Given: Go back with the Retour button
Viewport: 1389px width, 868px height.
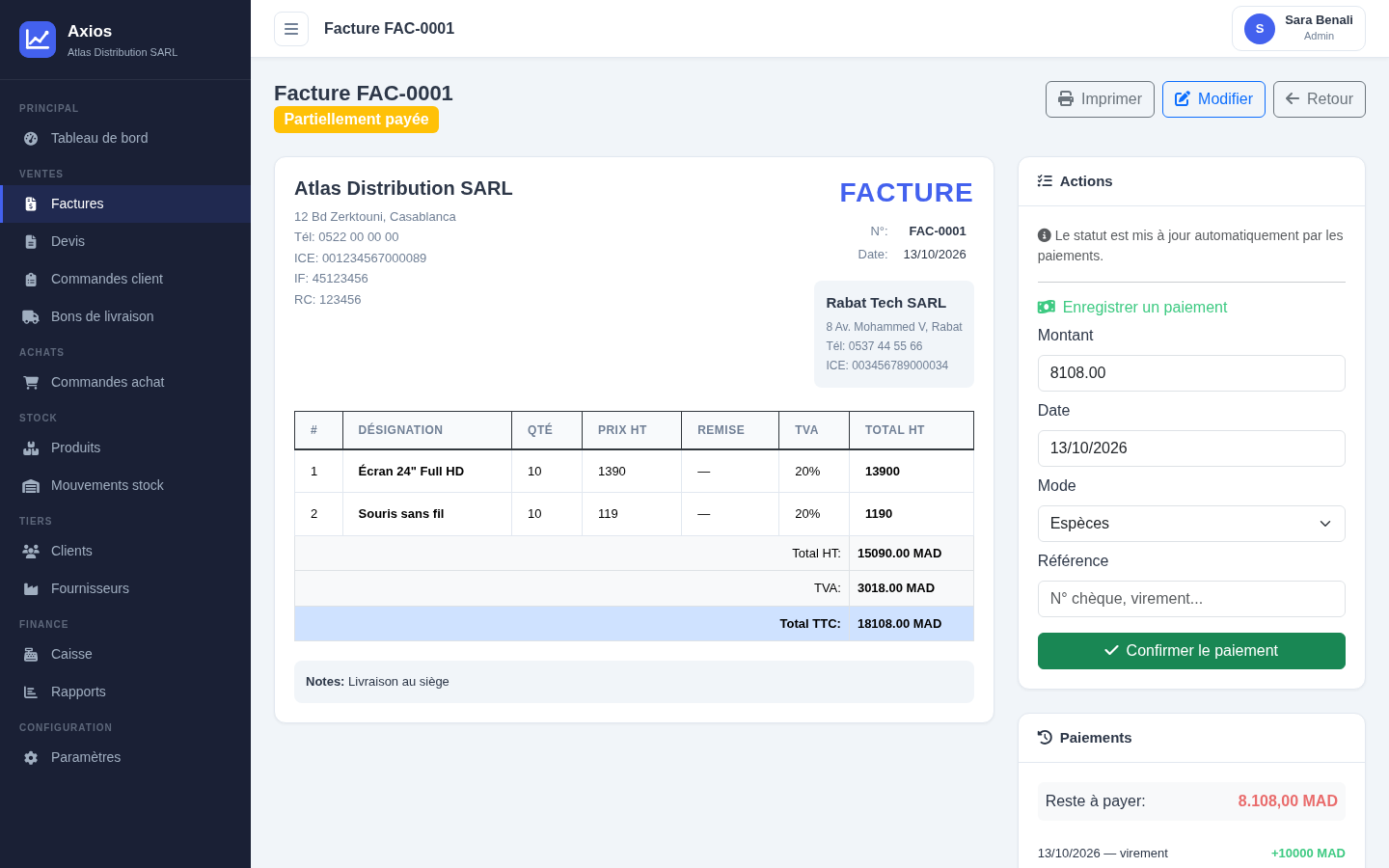Looking at the screenshot, I should [1320, 99].
